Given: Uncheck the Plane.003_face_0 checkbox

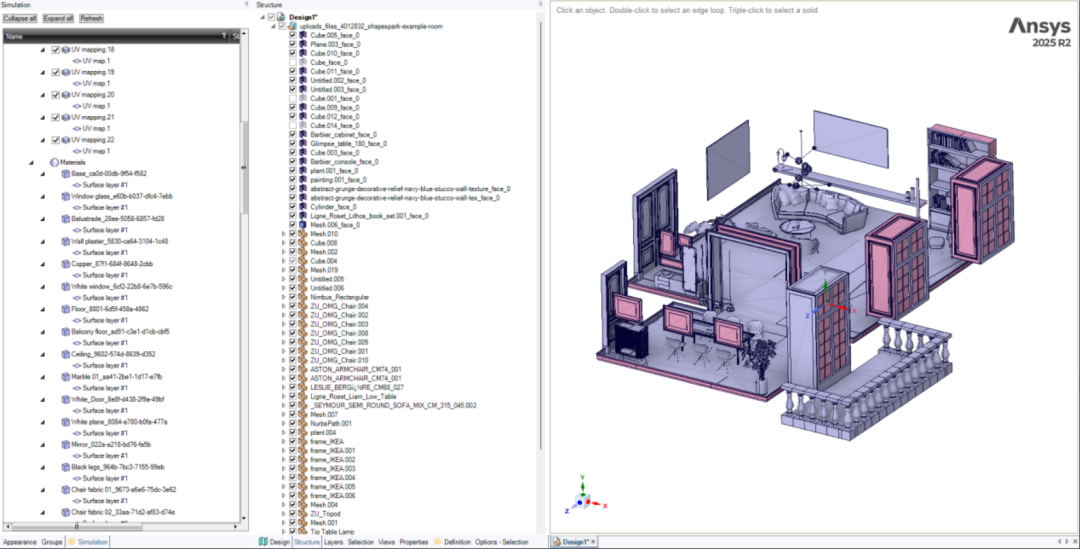Looking at the screenshot, I should pos(293,44).
